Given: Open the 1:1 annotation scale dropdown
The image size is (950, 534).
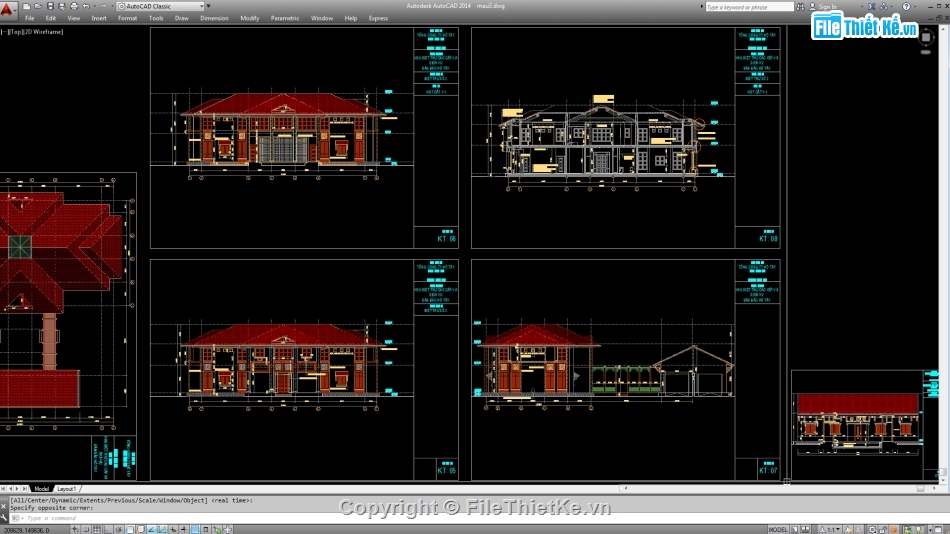Looking at the screenshot, I should [x=830, y=529].
